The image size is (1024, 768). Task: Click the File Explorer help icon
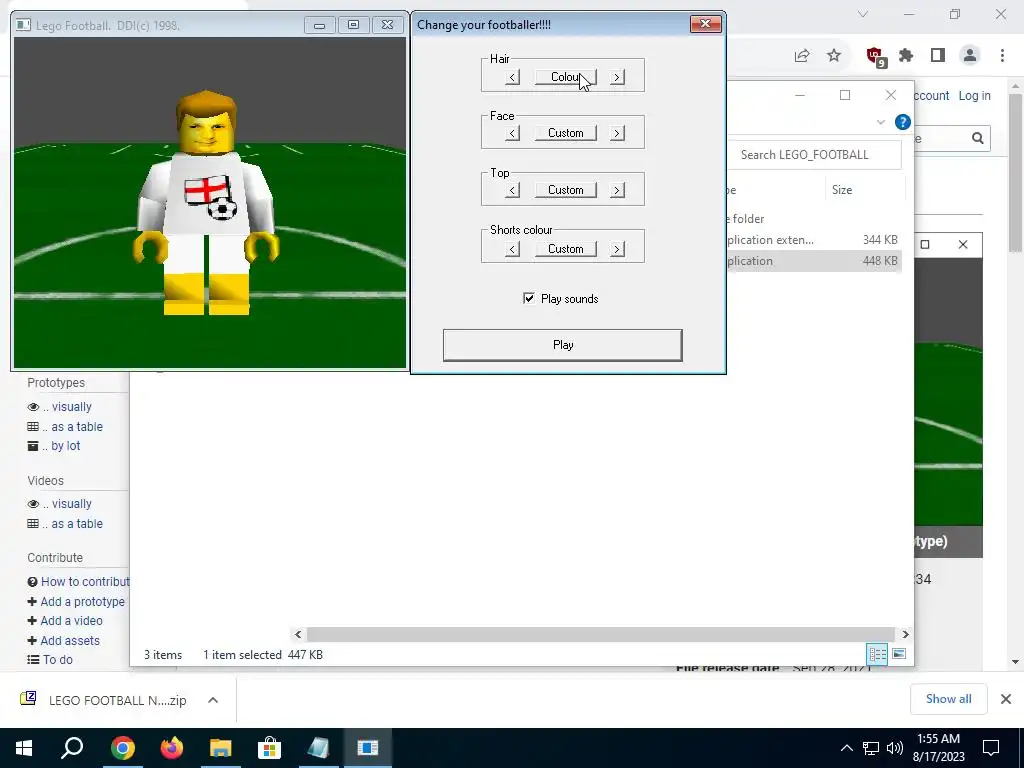(903, 122)
